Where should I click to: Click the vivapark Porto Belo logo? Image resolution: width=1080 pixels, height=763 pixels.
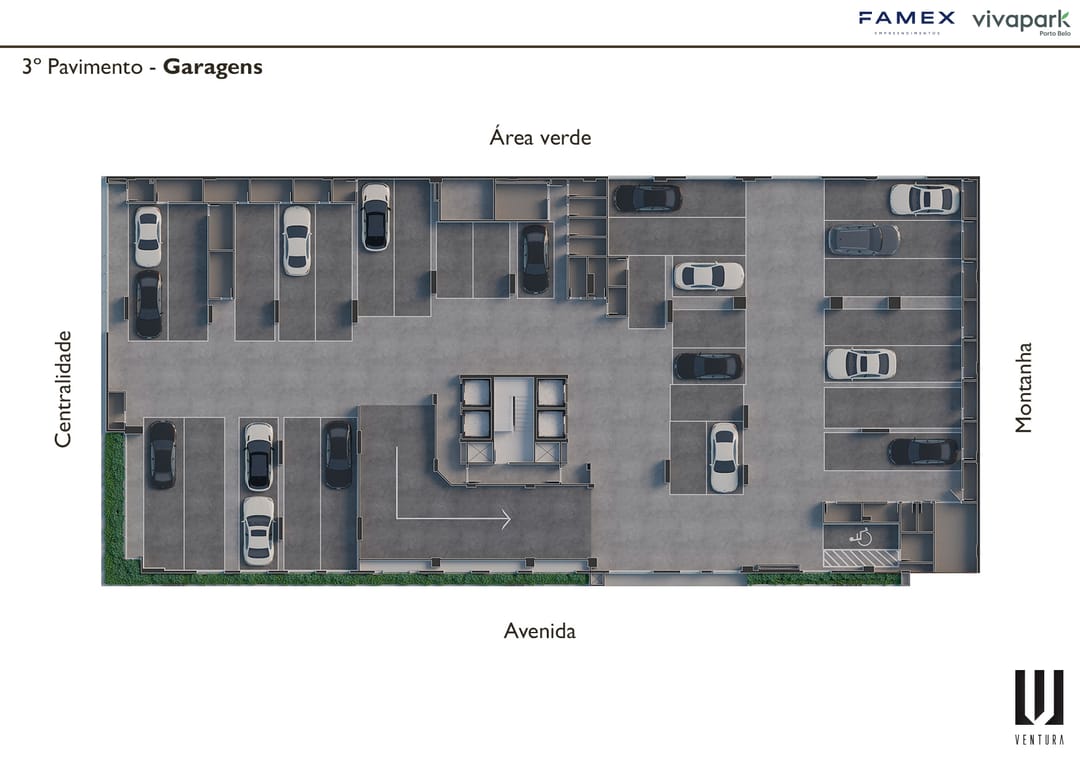1021,22
